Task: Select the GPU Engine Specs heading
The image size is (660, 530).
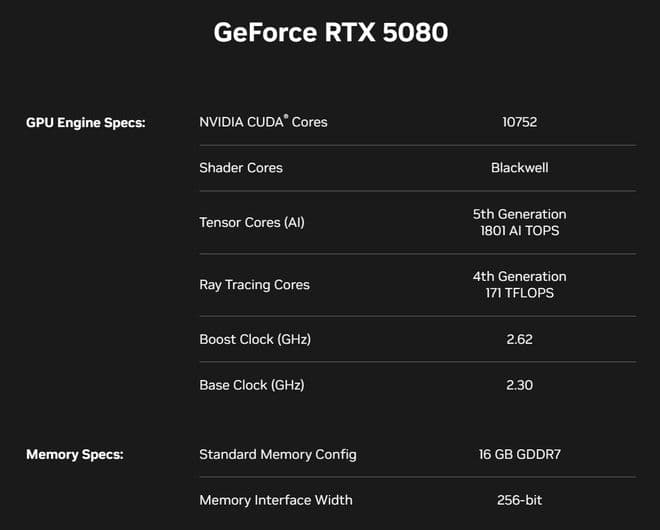Action: (86, 123)
